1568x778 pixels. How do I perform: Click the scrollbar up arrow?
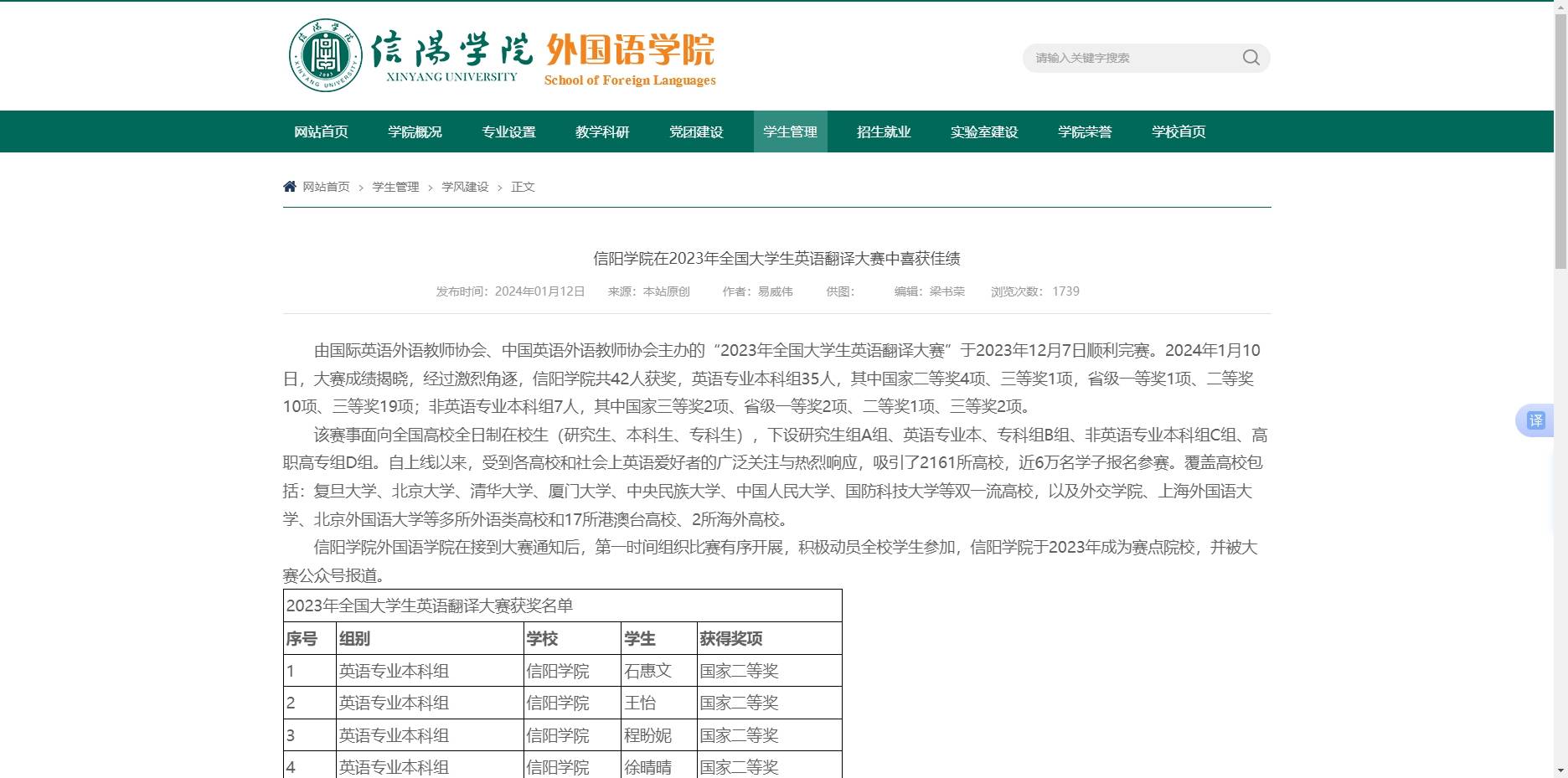coord(1560,7)
